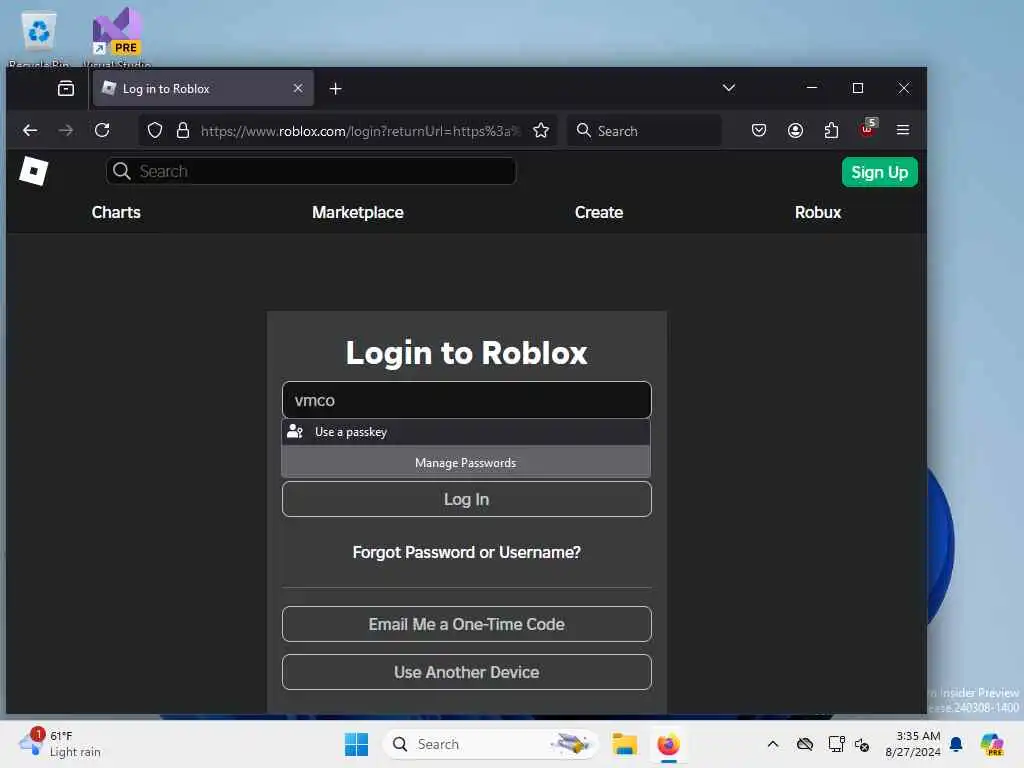Choose Use a passkey suggestion
This screenshot has height=768, width=1024.
pyautogui.click(x=466, y=432)
